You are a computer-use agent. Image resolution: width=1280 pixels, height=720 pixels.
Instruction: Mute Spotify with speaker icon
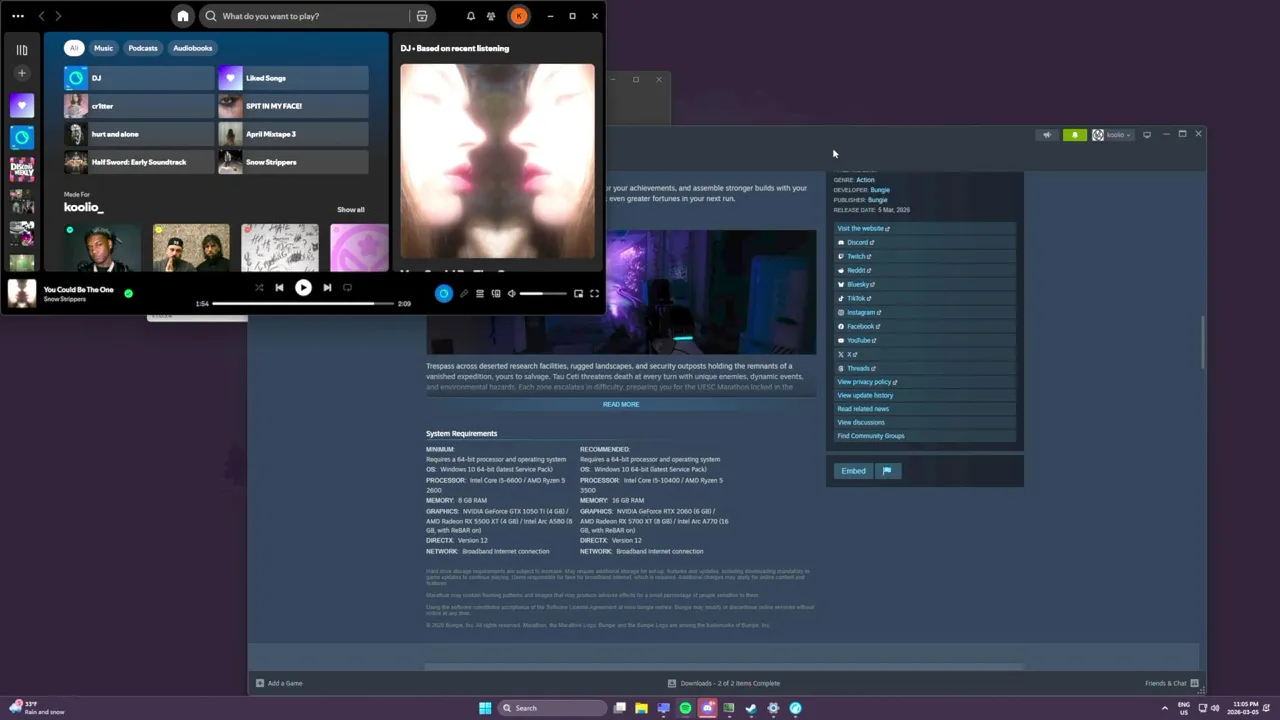(x=512, y=294)
